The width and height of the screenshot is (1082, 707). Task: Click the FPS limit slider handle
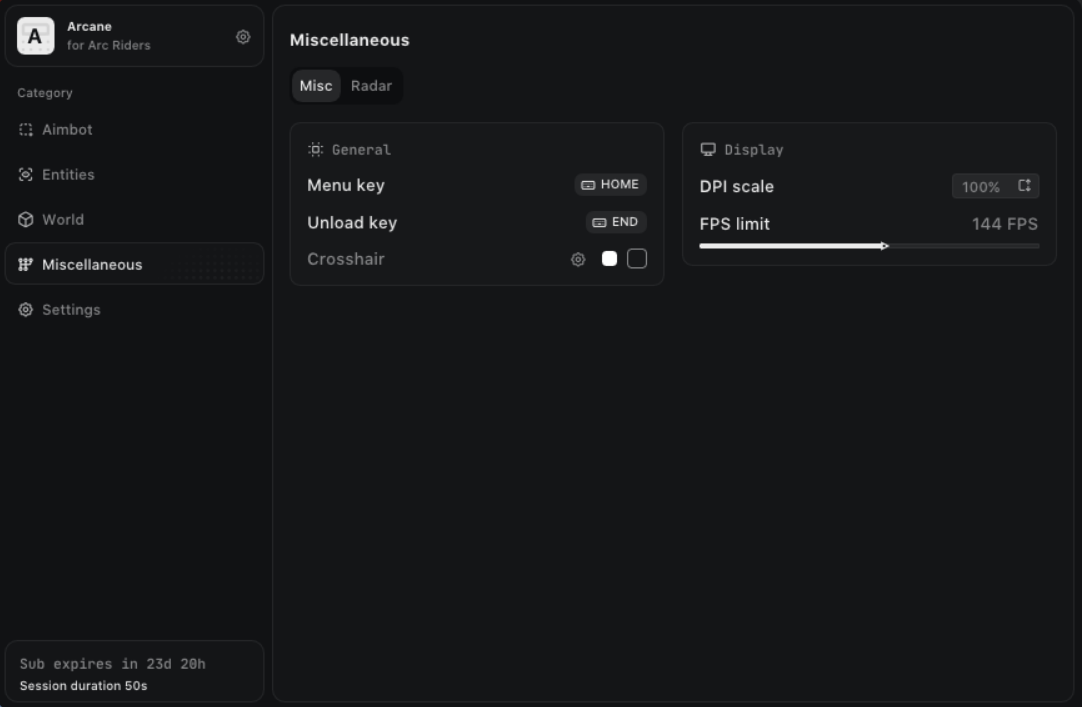pyautogui.click(x=884, y=245)
